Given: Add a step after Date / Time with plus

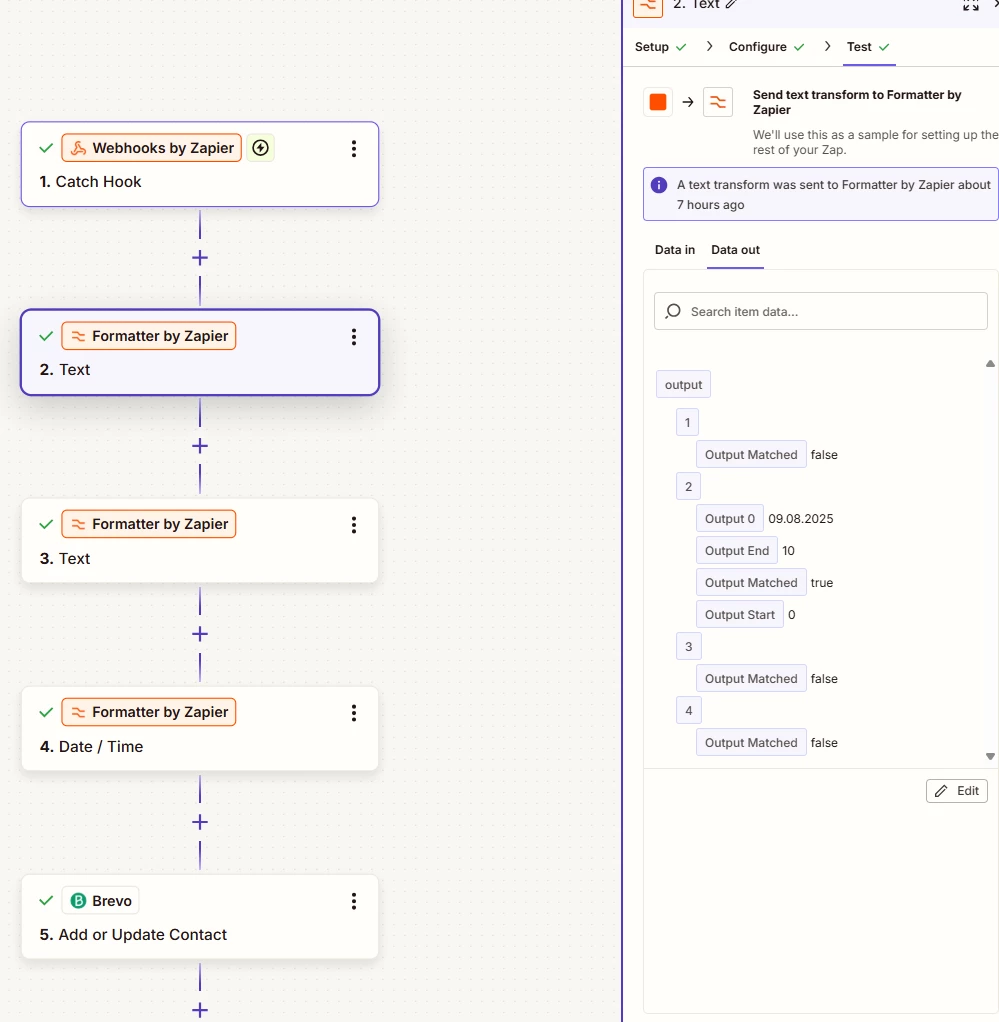Looking at the screenshot, I should pyautogui.click(x=200, y=823).
